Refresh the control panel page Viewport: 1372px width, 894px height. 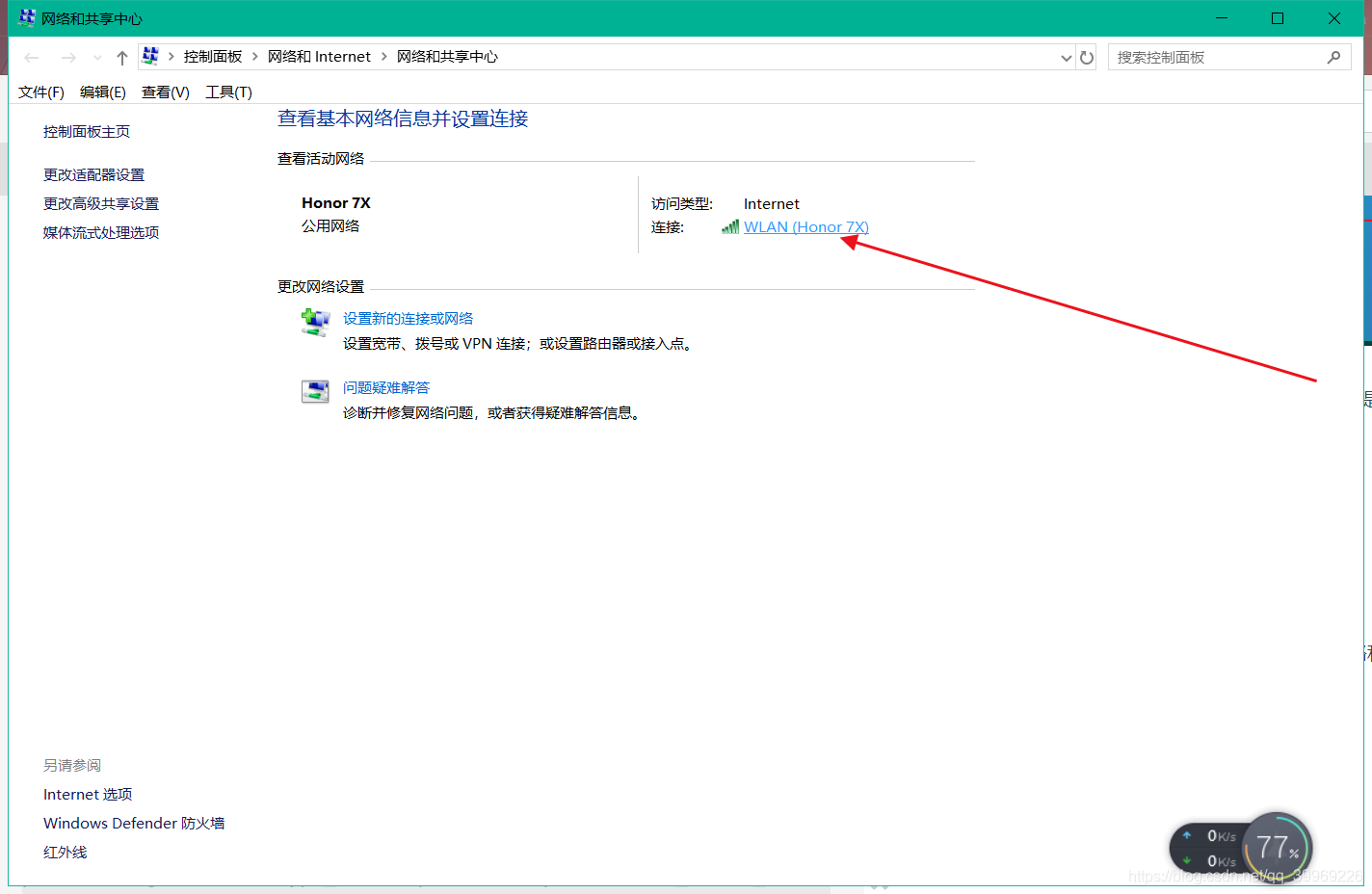(x=1087, y=58)
